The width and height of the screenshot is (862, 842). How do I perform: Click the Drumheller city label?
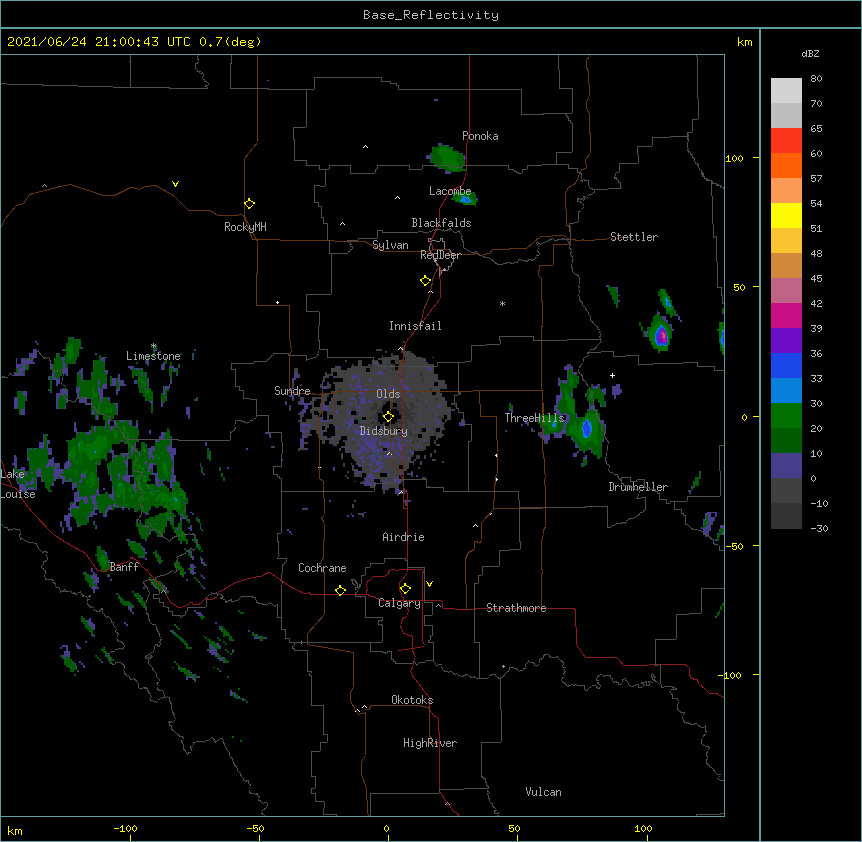tap(638, 487)
